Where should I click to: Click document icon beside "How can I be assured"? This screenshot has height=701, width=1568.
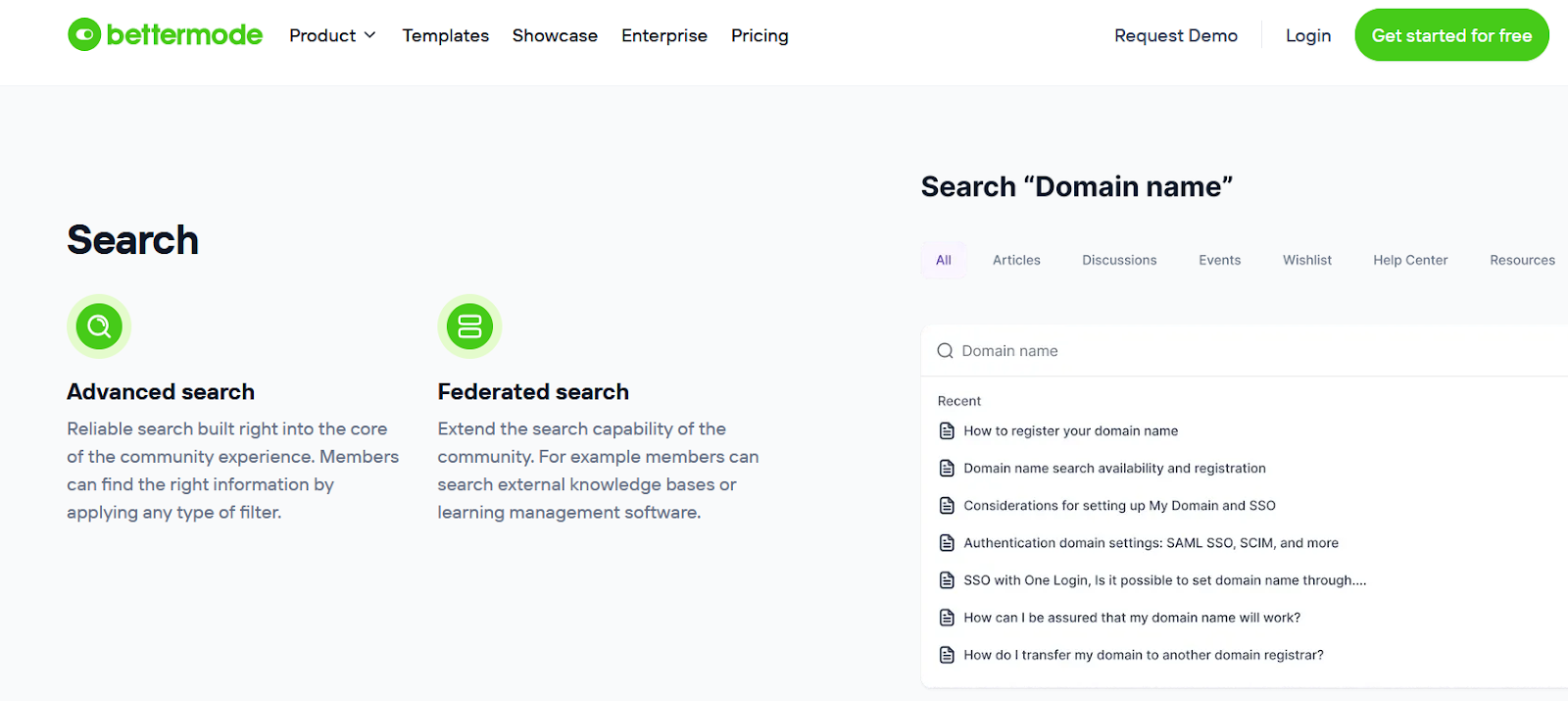tap(947, 618)
